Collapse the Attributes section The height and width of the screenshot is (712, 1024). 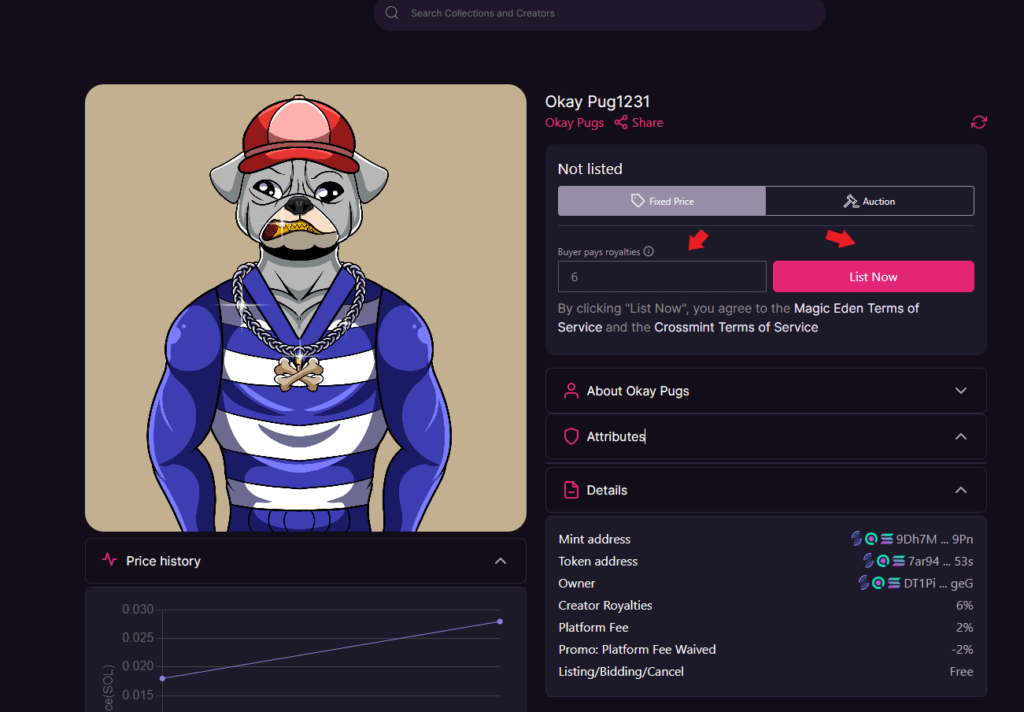(960, 437)
